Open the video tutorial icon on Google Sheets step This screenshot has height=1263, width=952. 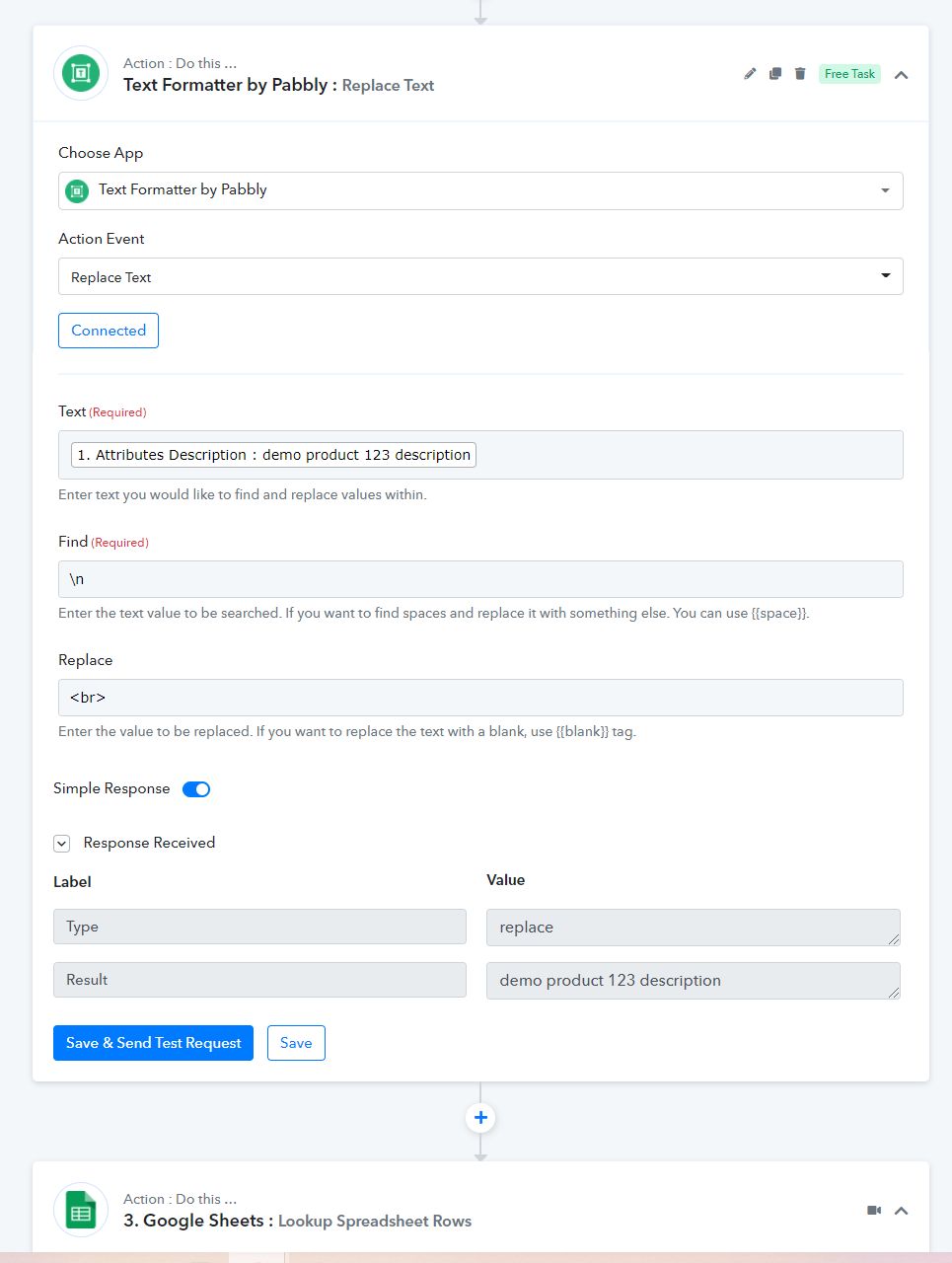pyautogui.click(x=874, y=1210)
